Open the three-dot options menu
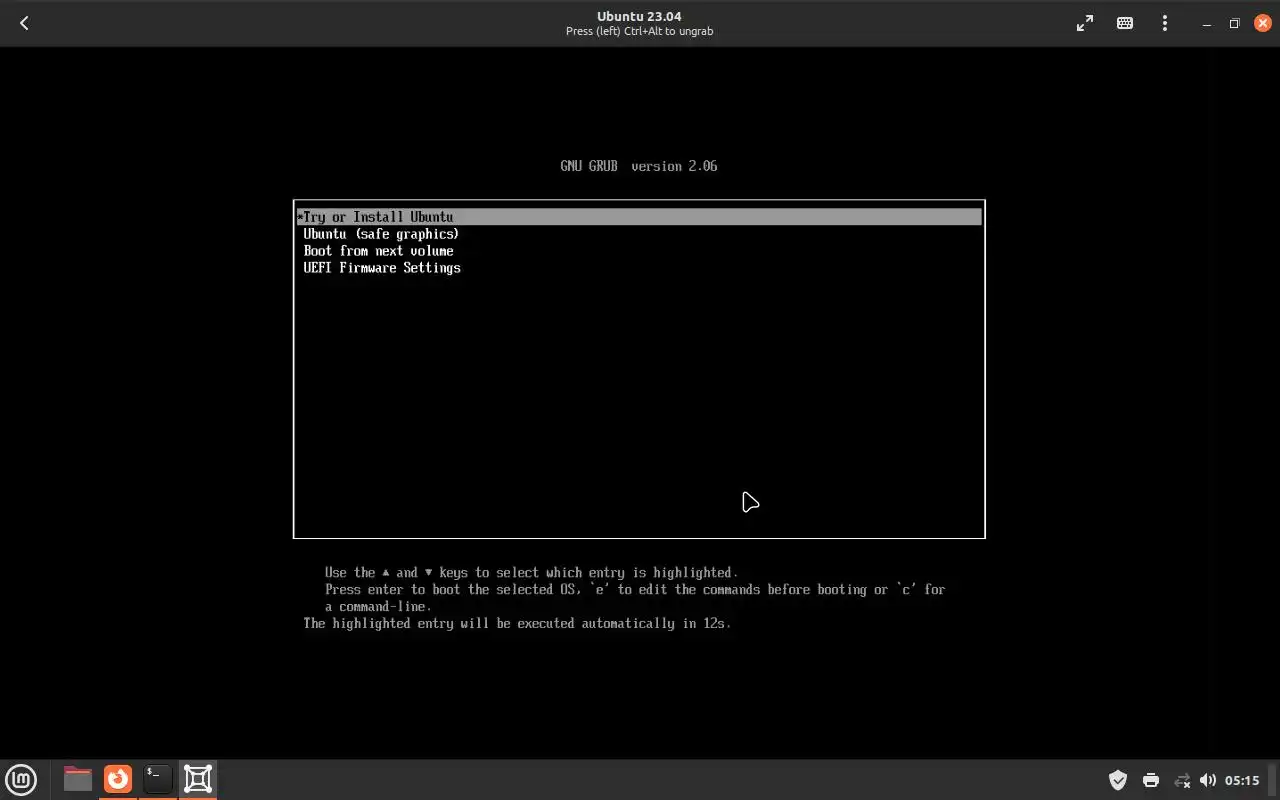 pos(1165,23)
